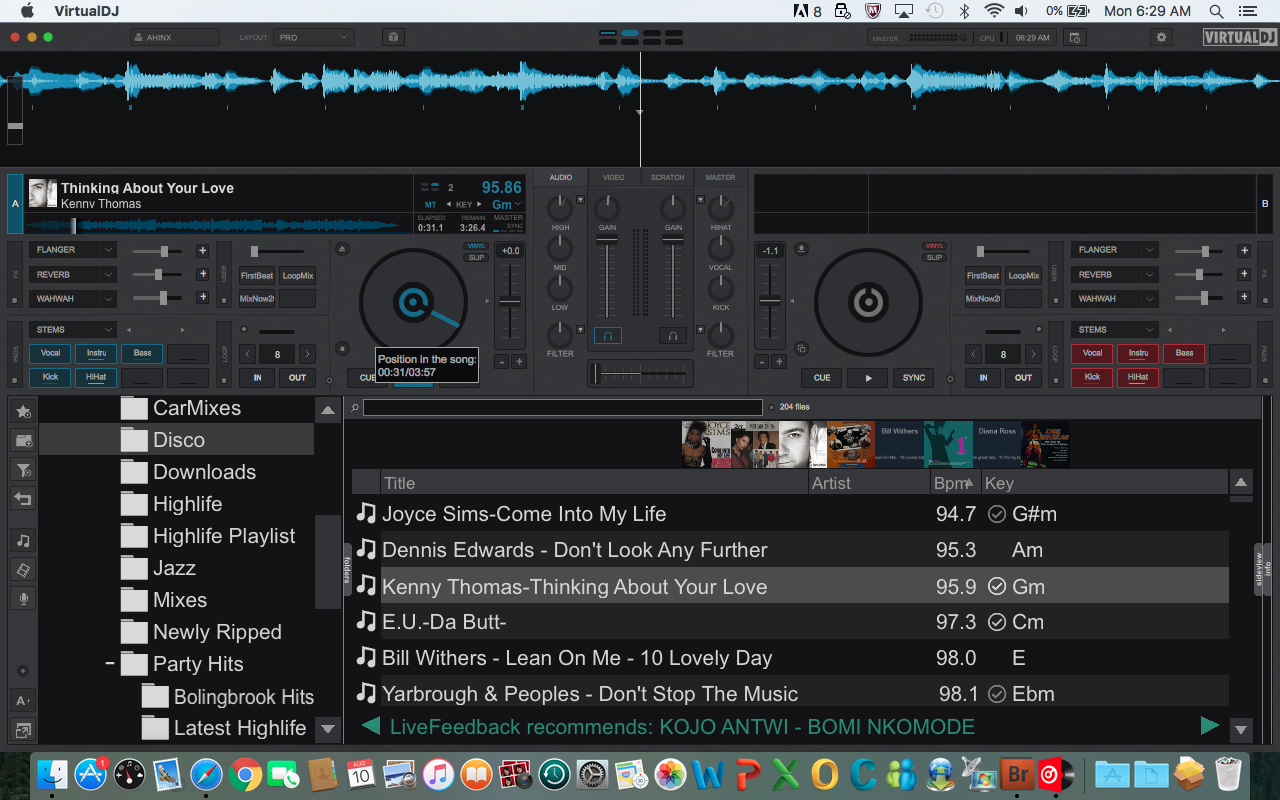This screenshot has height=800, width=1280.
Task: Eject track from deck B
Action: (x=802, y=249)
